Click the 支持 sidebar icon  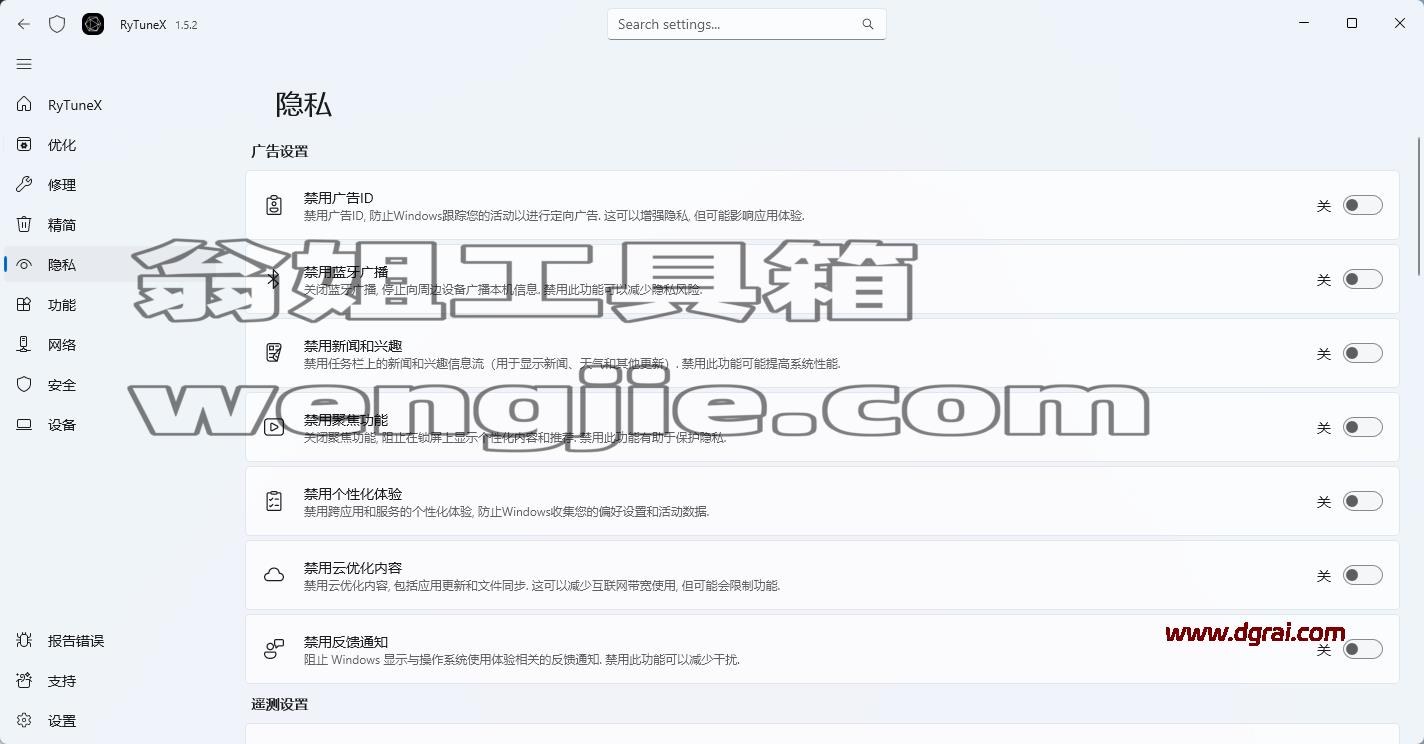coord(24,681)
